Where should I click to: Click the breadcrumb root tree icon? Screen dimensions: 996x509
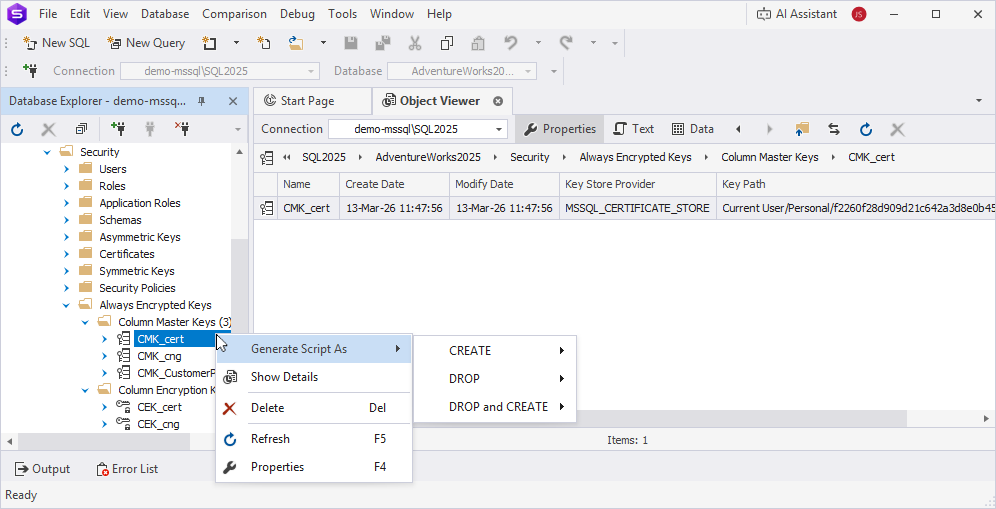point(267,157)
